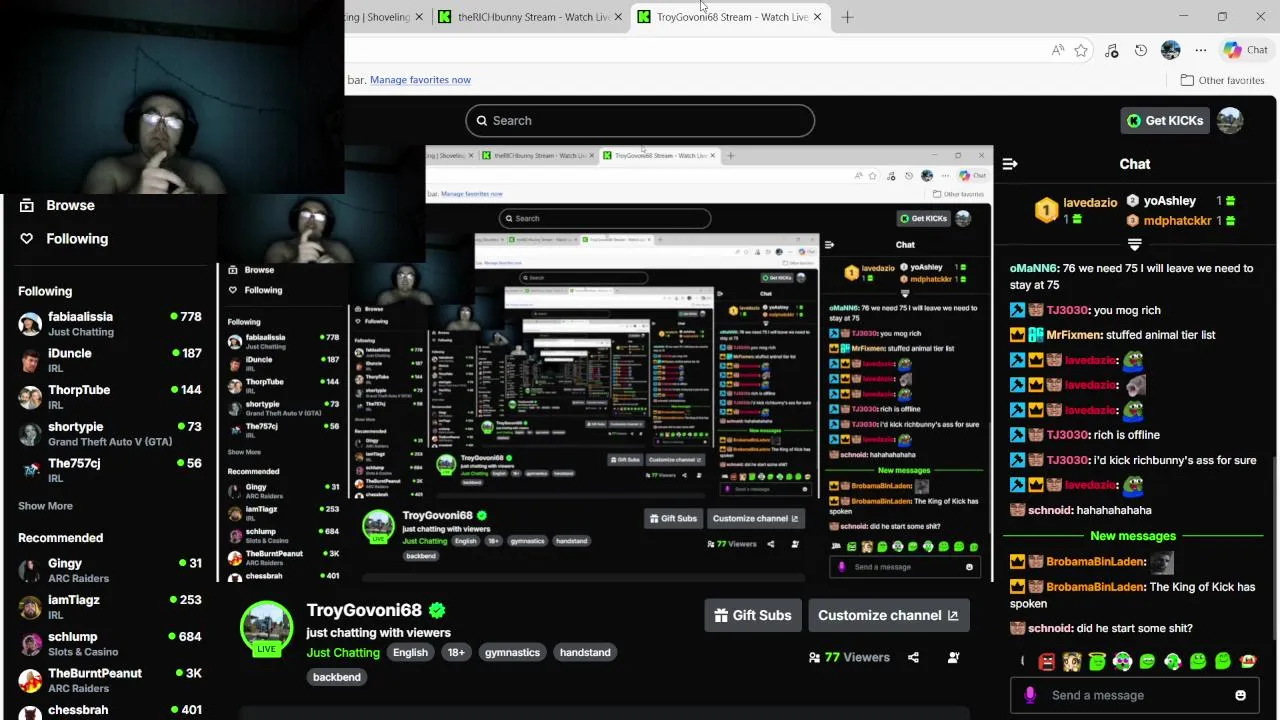Viewport: 1280px width, 720px height.
Task: Click the live stream video preview
Action: 605,364
